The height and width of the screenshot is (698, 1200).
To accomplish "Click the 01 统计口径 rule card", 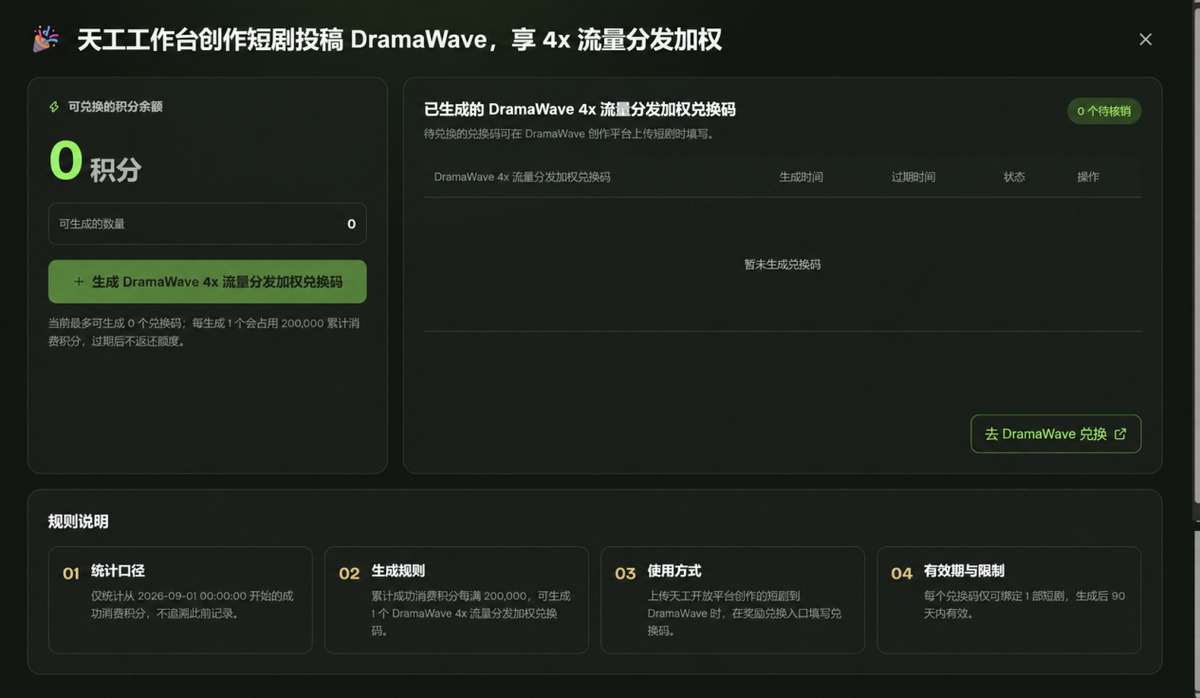I will tap(180, 600).
